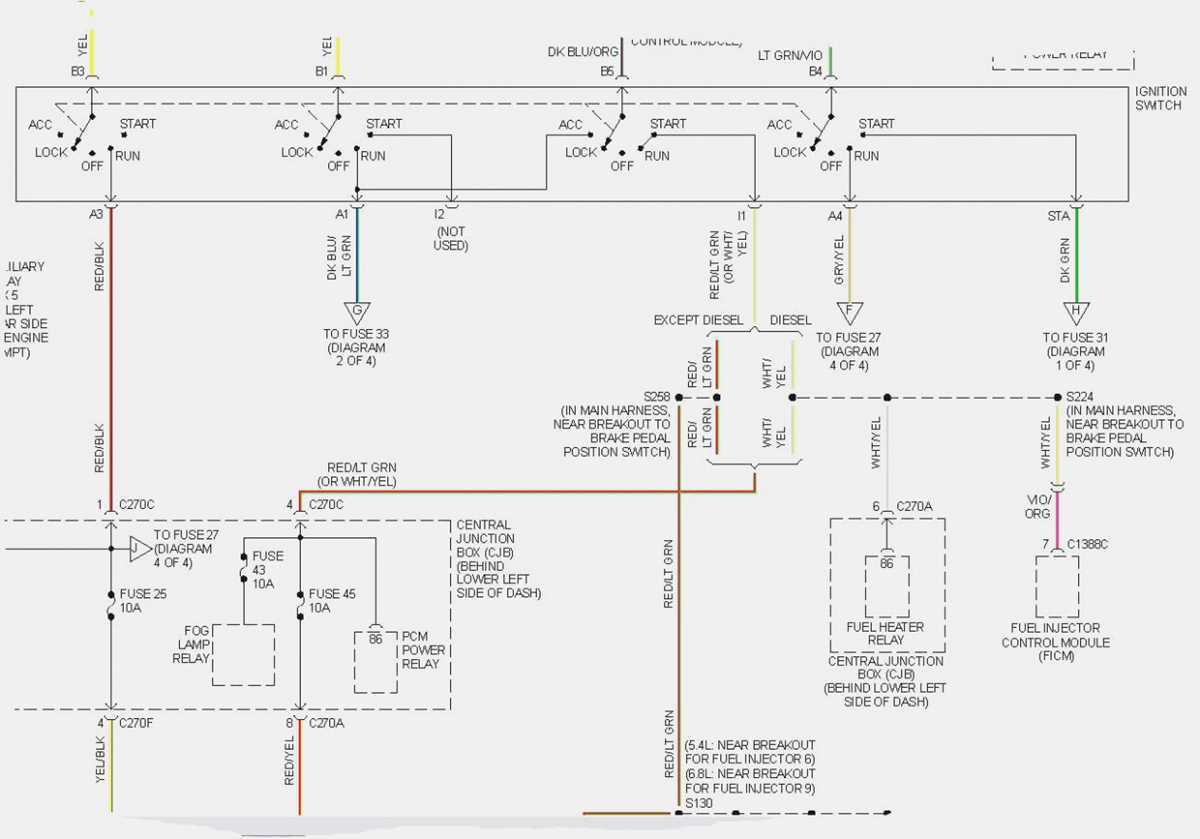Click the splice label S258
This screenshot has height=839, width=1200.
[x=658, y=397]
